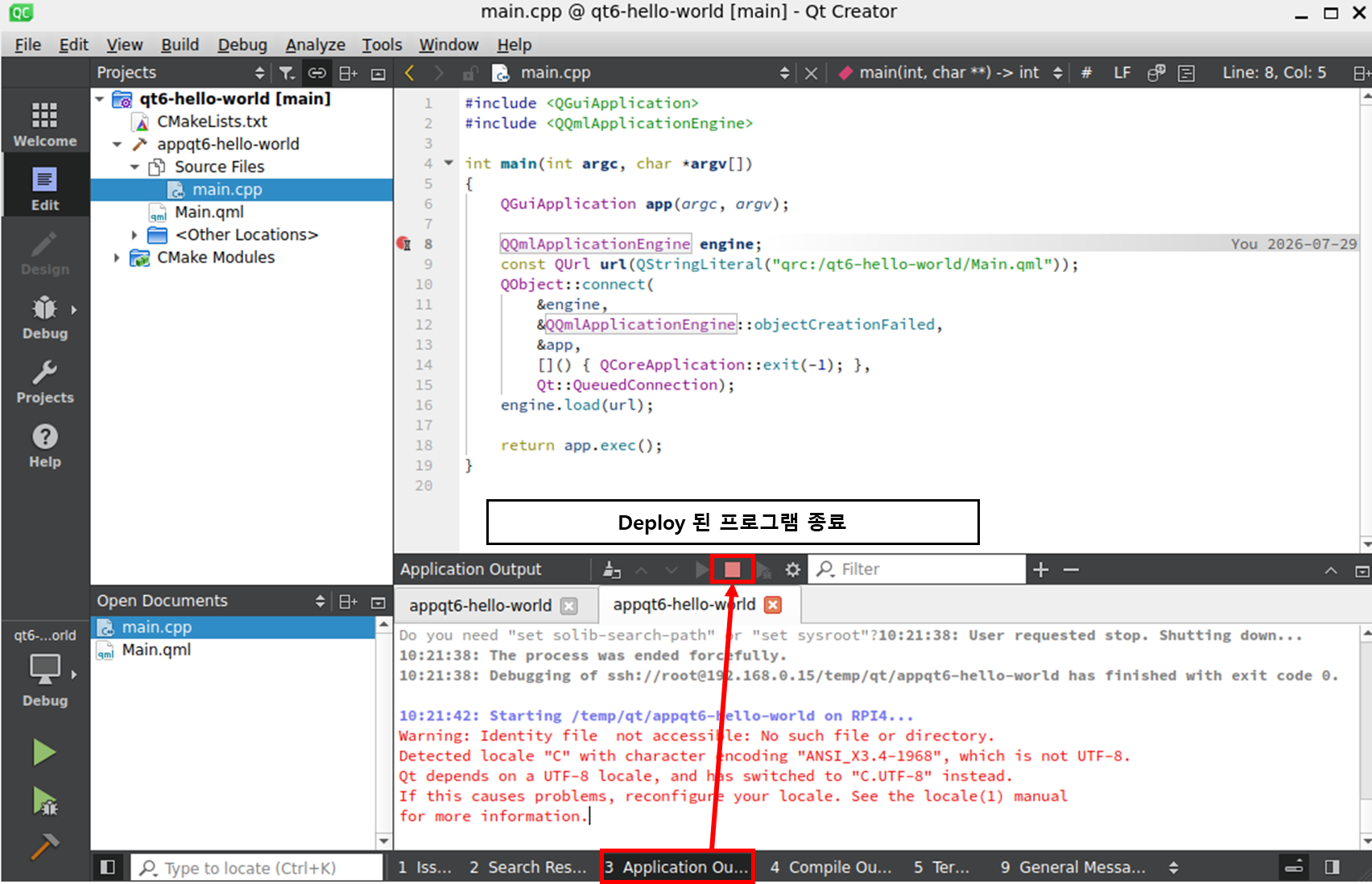Start debugging with the run-bug icon
The image size is (1372, 884).
tap(44, 801)
